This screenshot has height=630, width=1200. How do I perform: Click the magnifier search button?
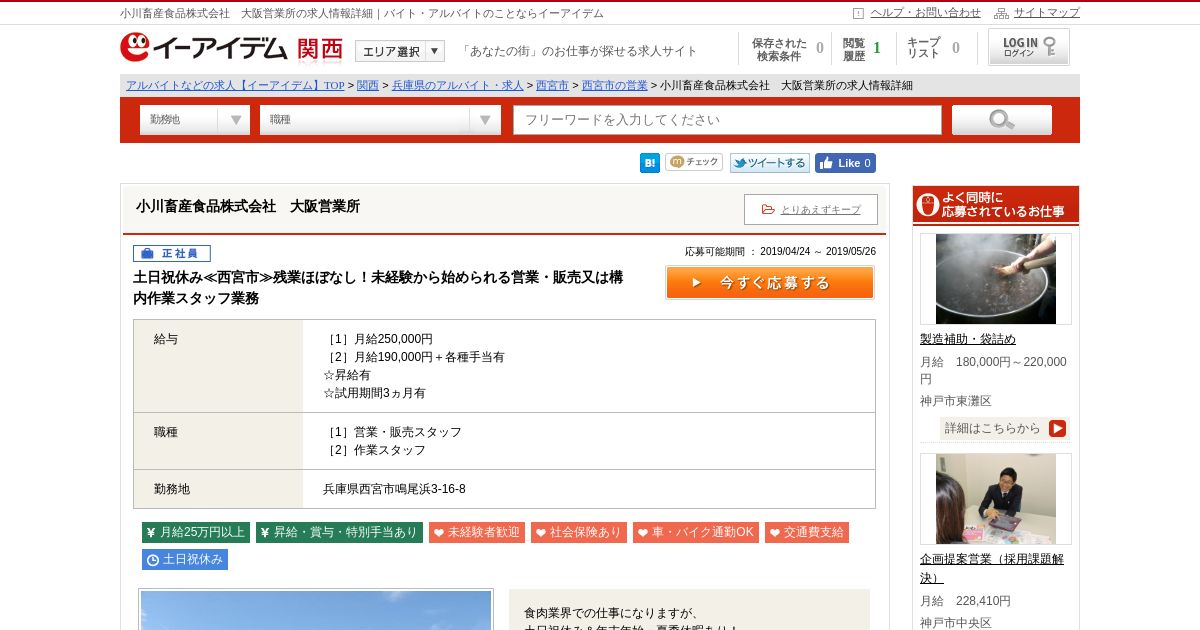[x=1002, y=120]
